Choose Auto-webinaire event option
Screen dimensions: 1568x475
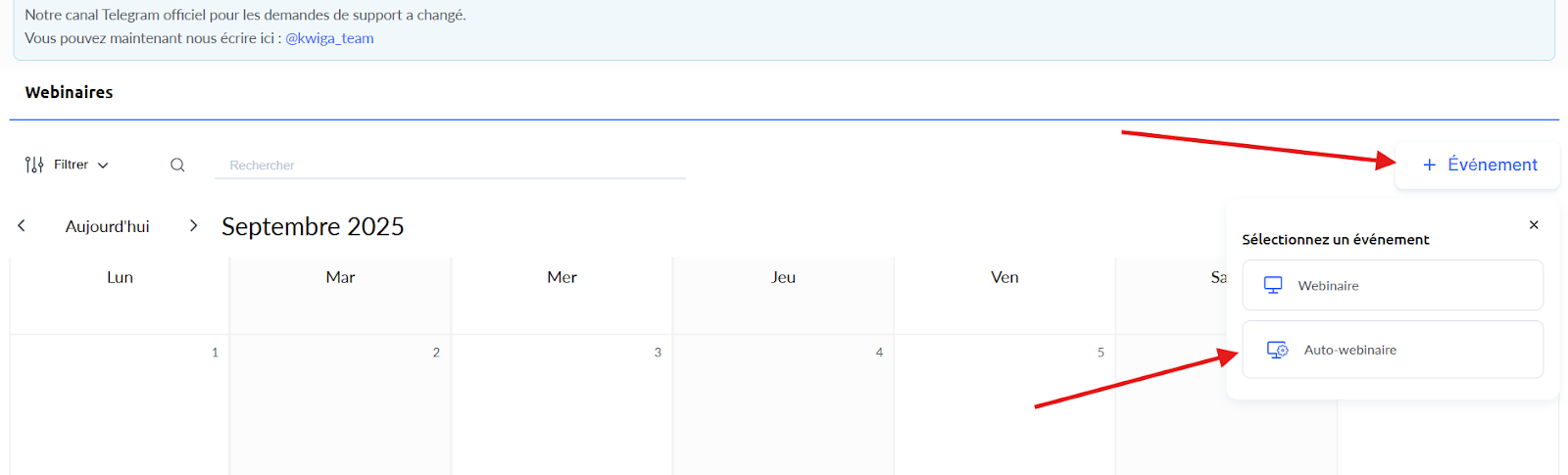pyautogui.click(x=1392, y=350)
